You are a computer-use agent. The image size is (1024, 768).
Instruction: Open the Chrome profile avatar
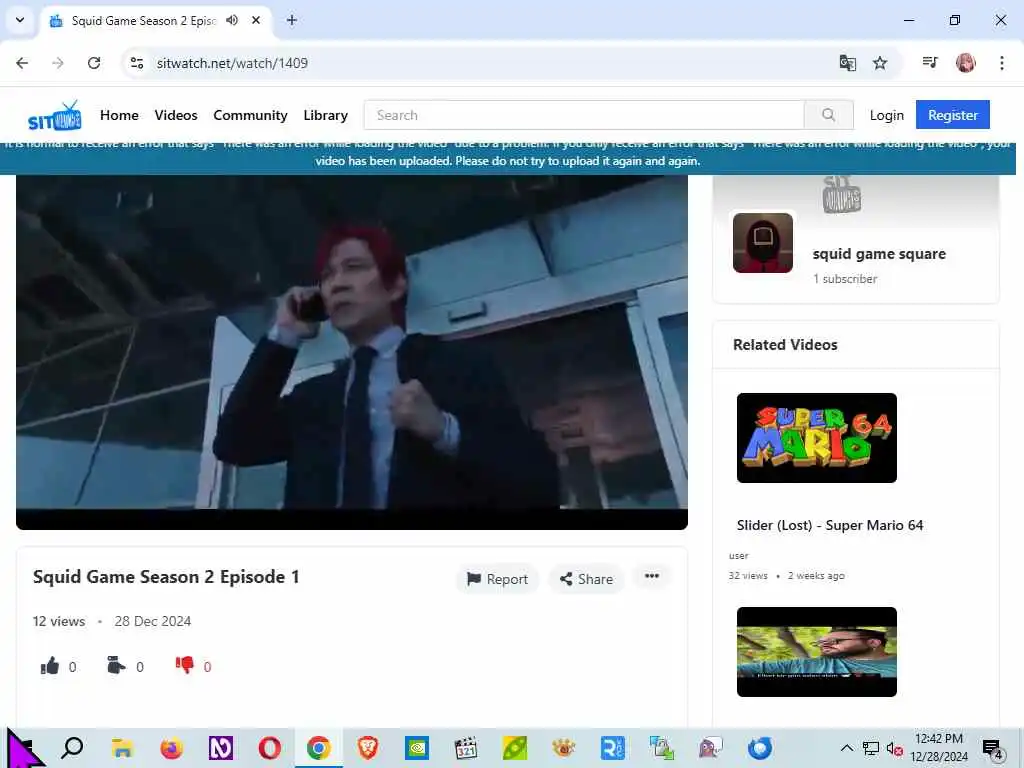click(966, 63)
